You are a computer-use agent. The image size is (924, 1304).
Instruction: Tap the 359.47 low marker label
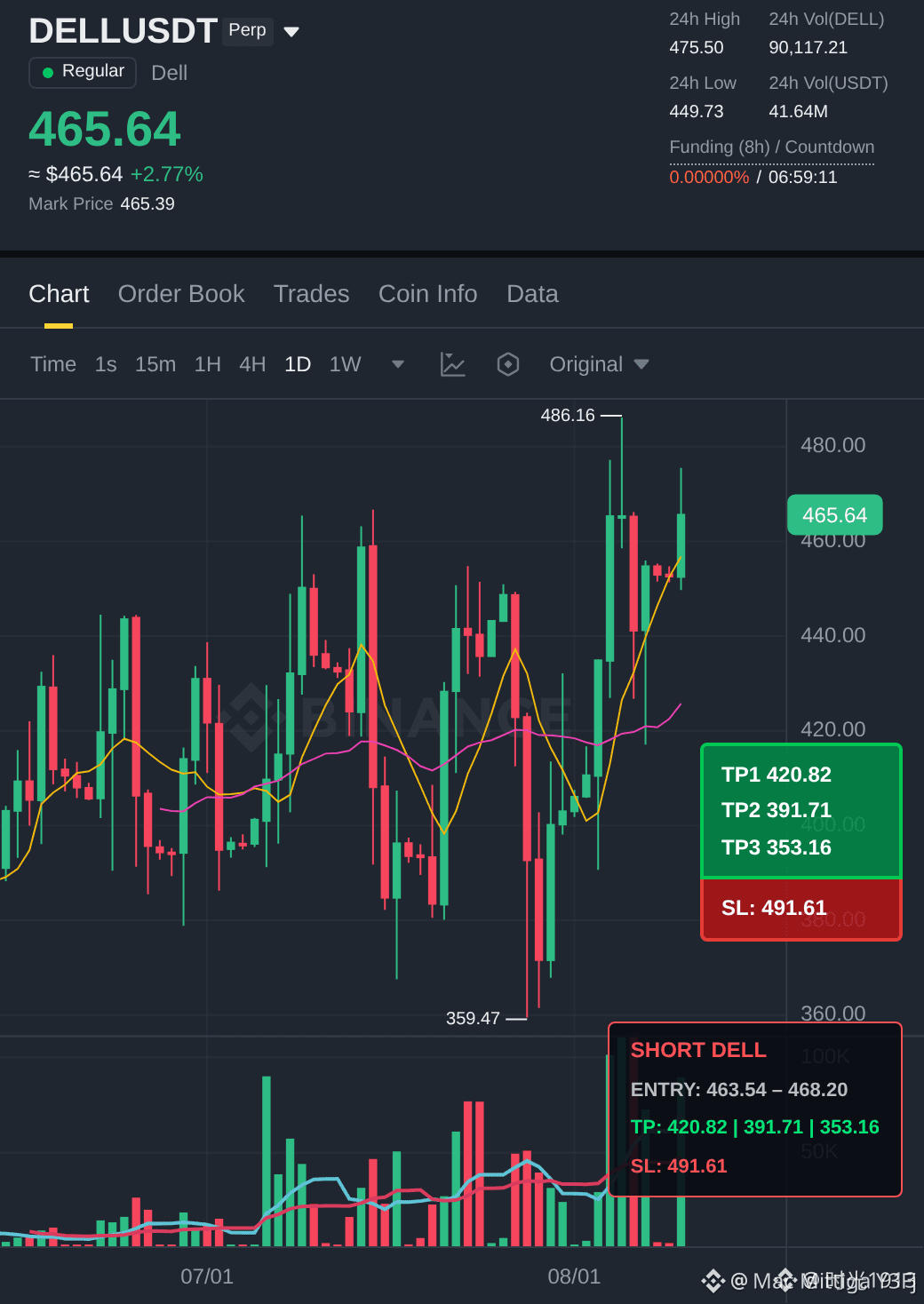coord(473,1018)
